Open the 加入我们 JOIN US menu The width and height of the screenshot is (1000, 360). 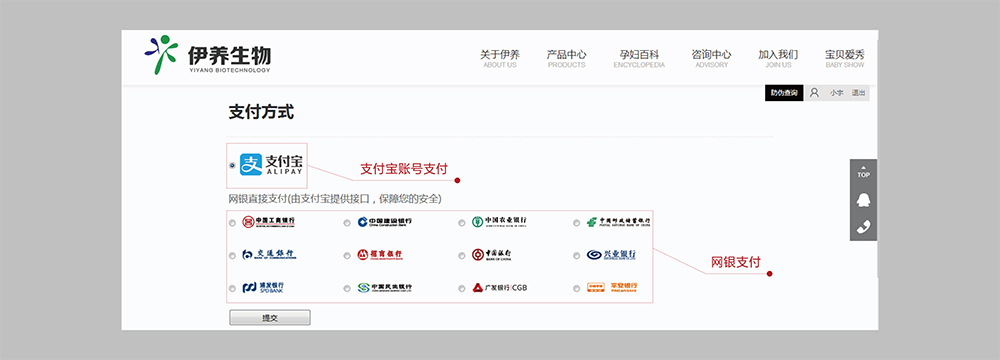tap(778, 59)
